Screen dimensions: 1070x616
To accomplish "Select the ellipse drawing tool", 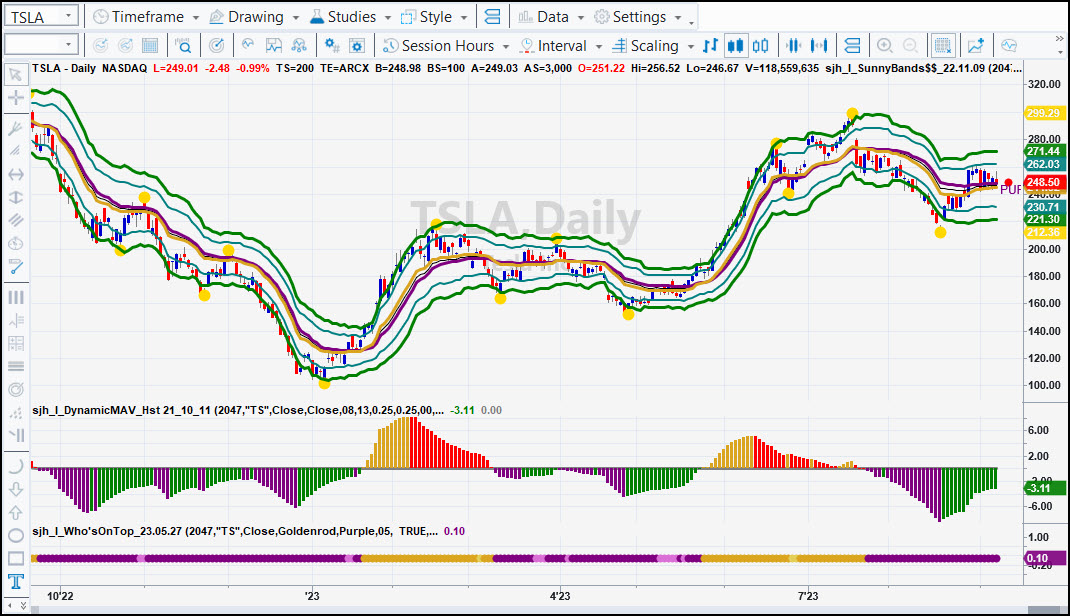I will point(15,536).
